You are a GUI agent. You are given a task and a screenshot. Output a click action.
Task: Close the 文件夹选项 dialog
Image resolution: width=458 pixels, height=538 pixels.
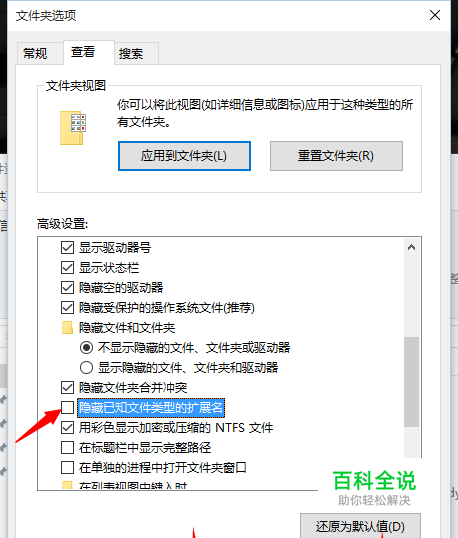tap(435, 15)
